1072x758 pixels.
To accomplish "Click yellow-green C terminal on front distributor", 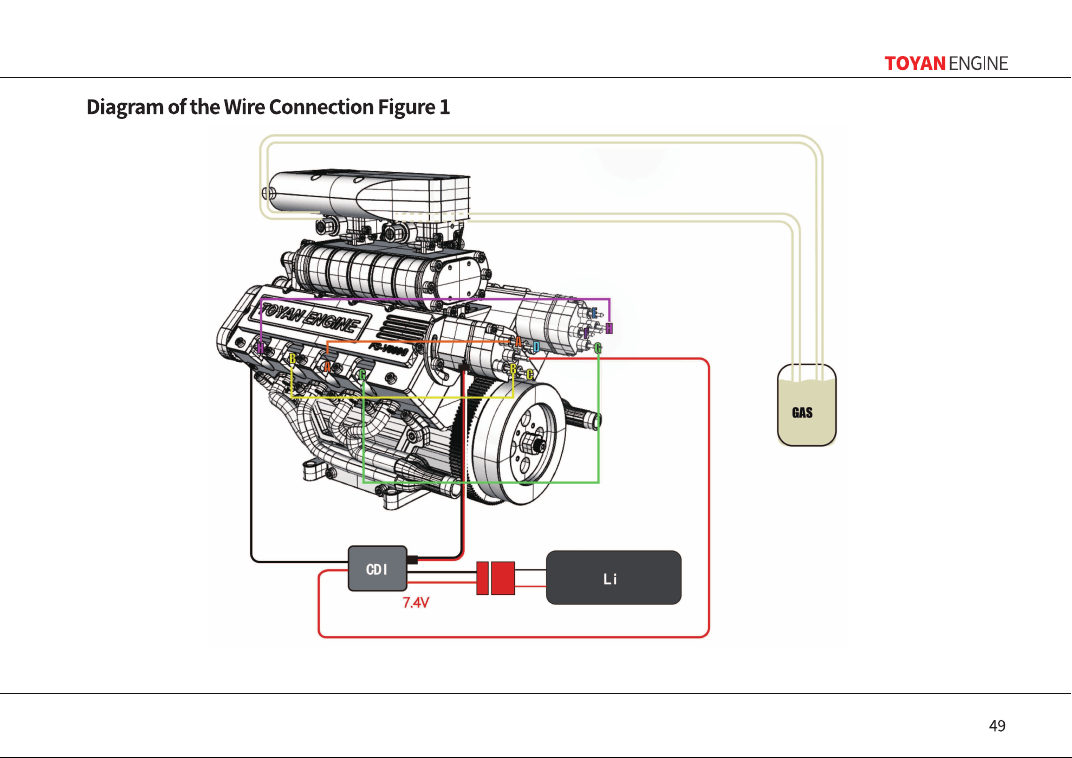I will [529, 375].
